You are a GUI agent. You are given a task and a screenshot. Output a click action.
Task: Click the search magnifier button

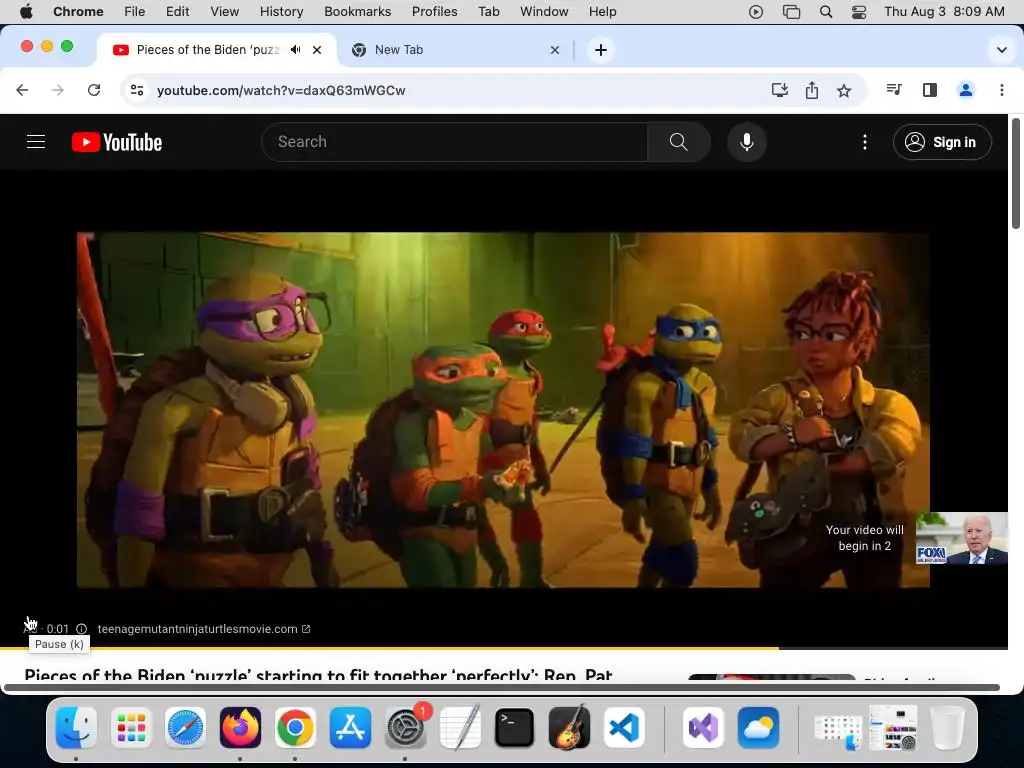679,142
